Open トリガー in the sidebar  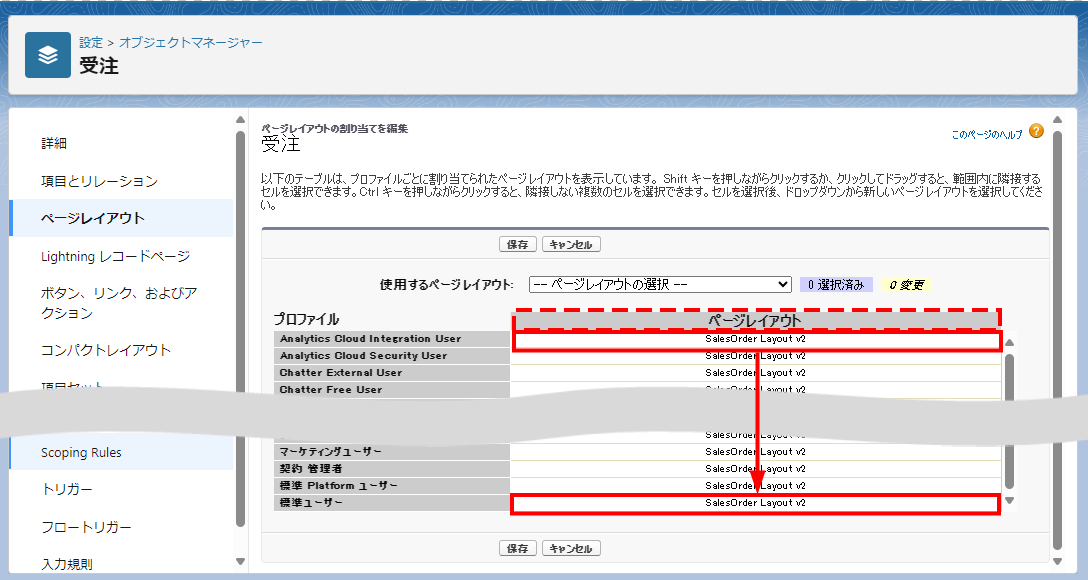click(x=67, y=489)
